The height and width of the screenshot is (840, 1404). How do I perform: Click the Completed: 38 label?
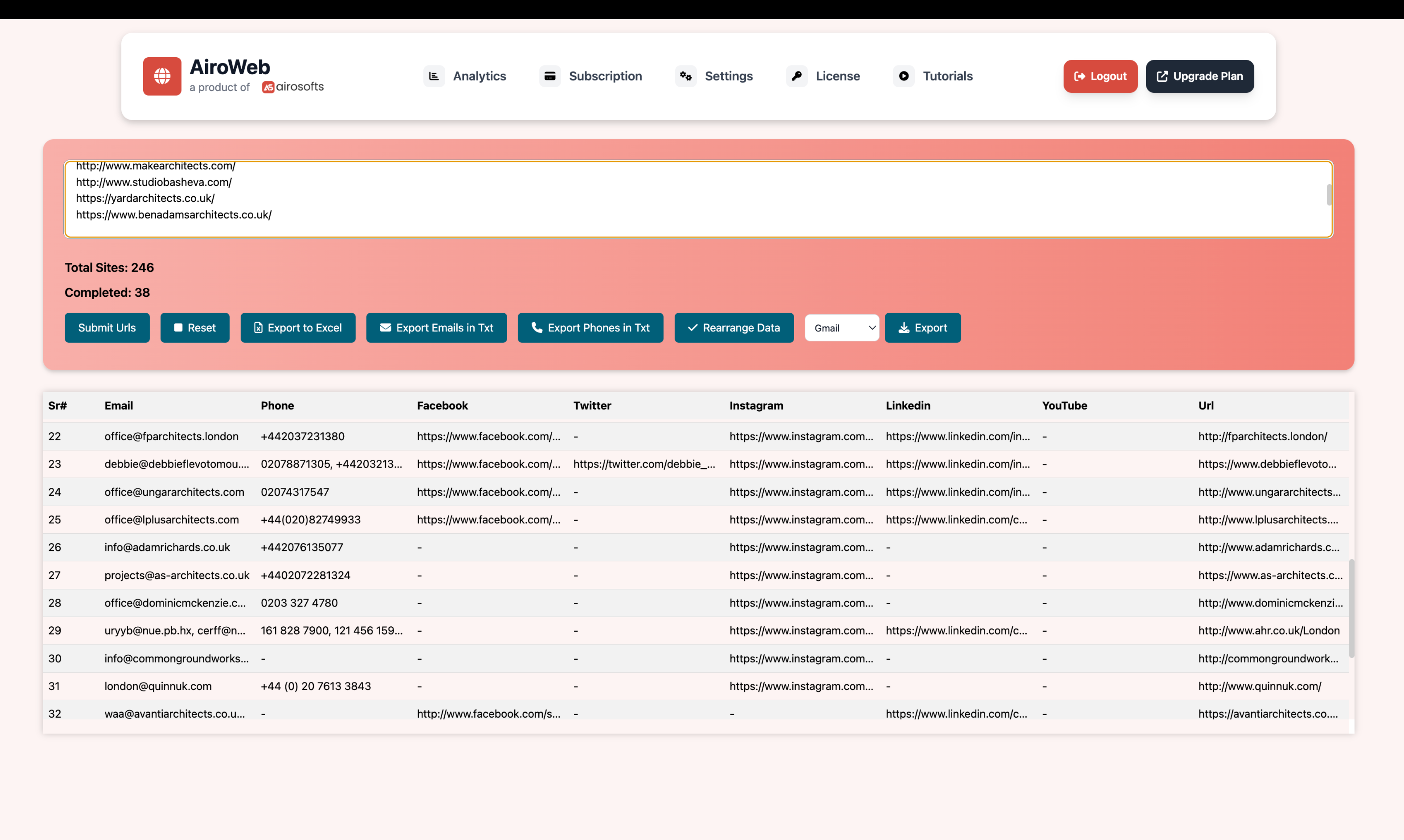click(107, 292)
